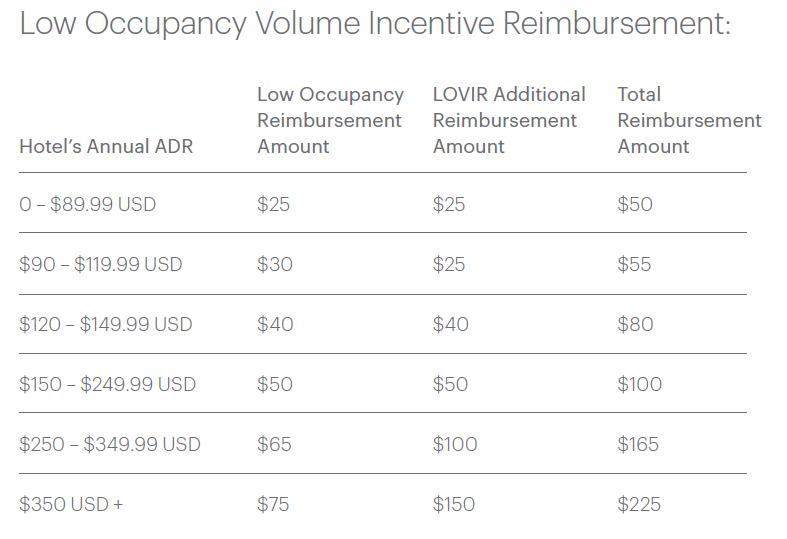Click the $80 total reimbursement cell

click(636, 324)
